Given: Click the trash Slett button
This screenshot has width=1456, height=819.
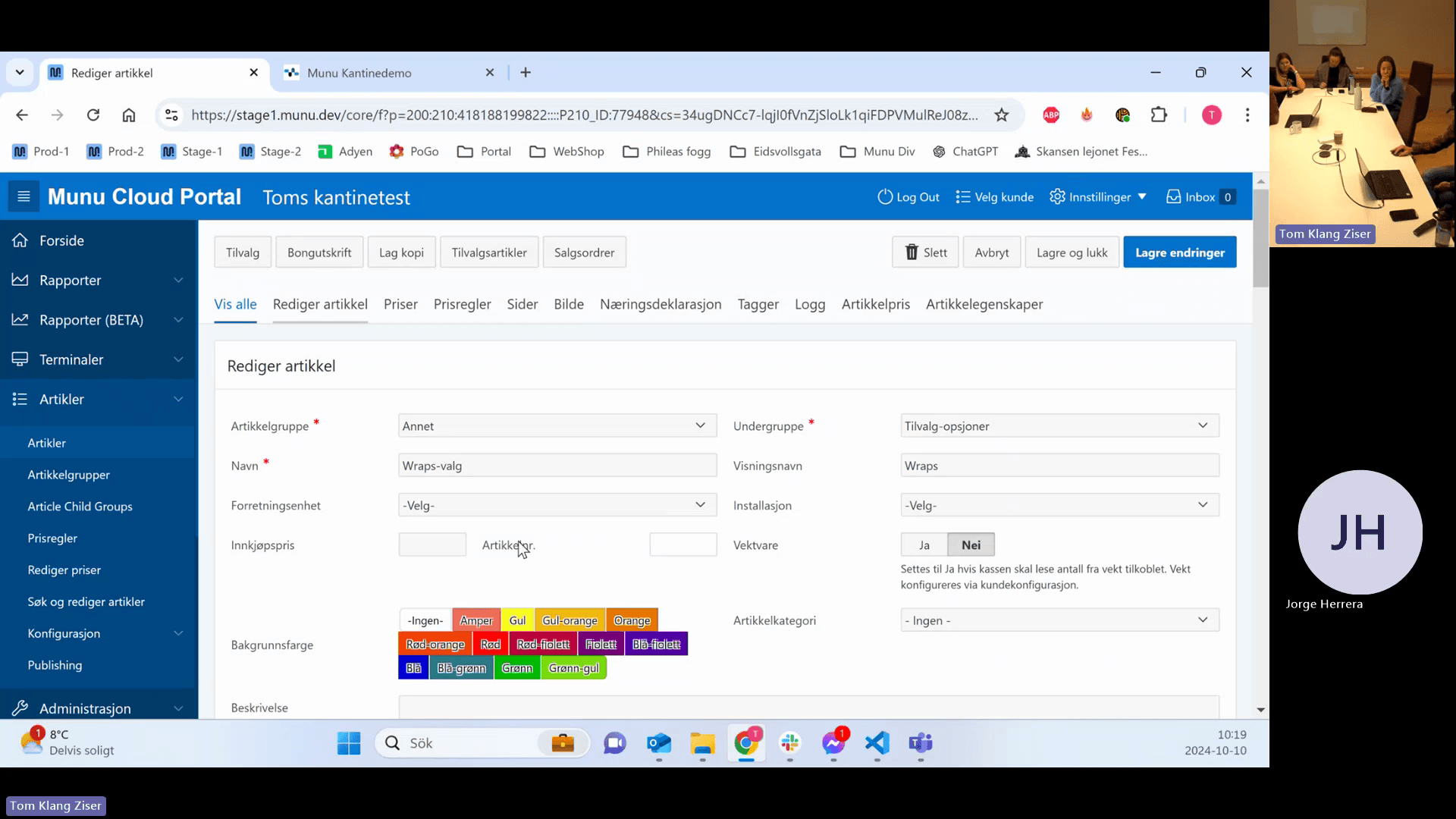Looking at the screenshot, I should 925,253.
